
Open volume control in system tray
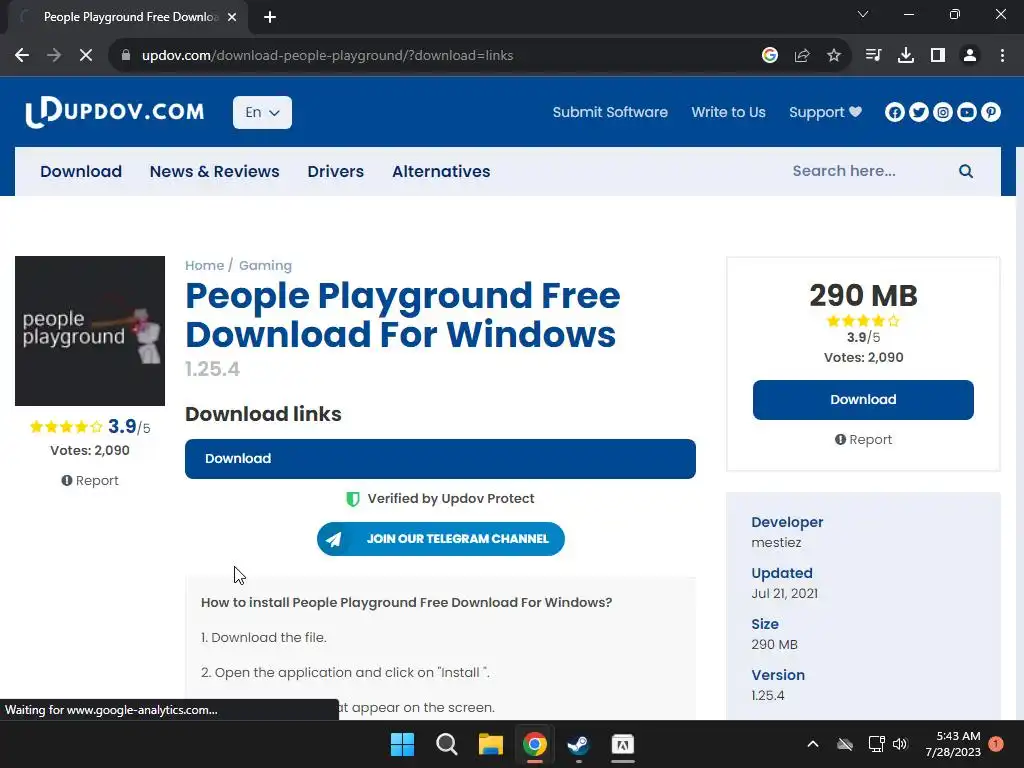900,744
